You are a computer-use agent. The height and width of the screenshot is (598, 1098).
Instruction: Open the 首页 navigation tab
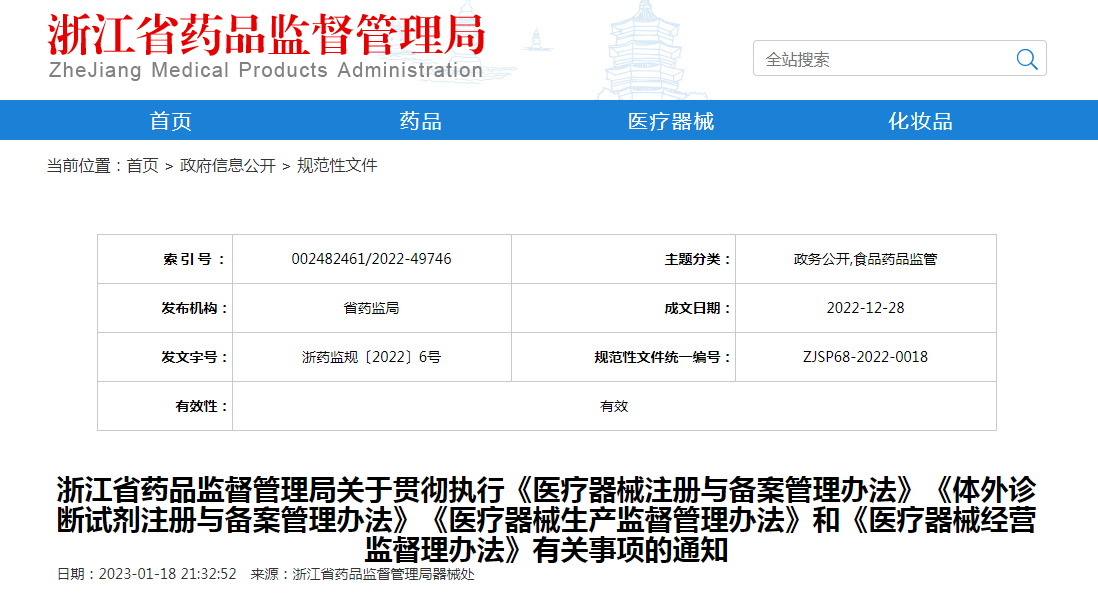170,121
